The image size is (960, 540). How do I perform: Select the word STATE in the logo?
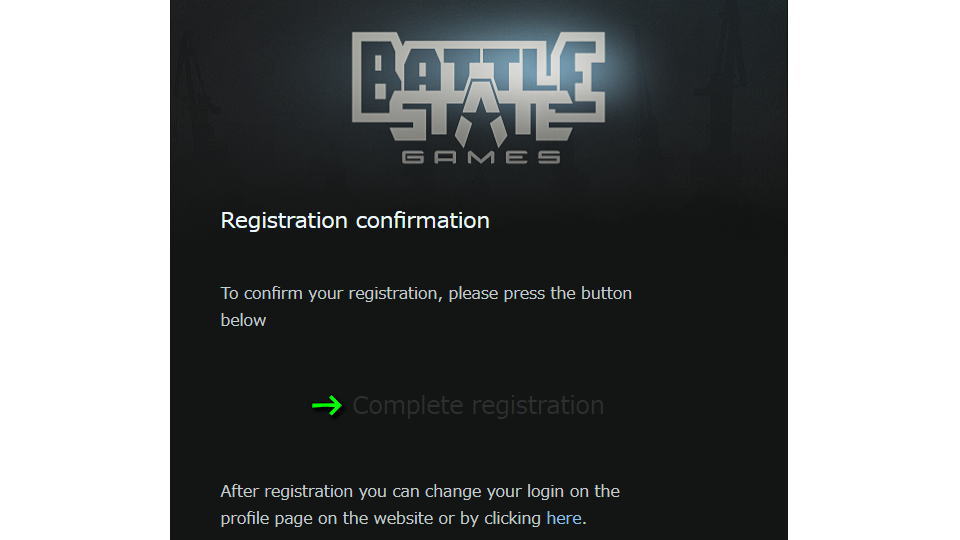(x=480, y=122)
